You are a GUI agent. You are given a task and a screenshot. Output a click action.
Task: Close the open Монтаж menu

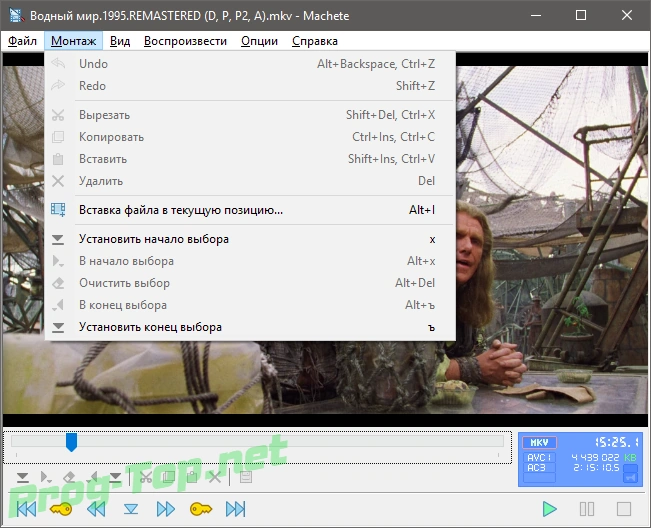(x=73, y=41)
